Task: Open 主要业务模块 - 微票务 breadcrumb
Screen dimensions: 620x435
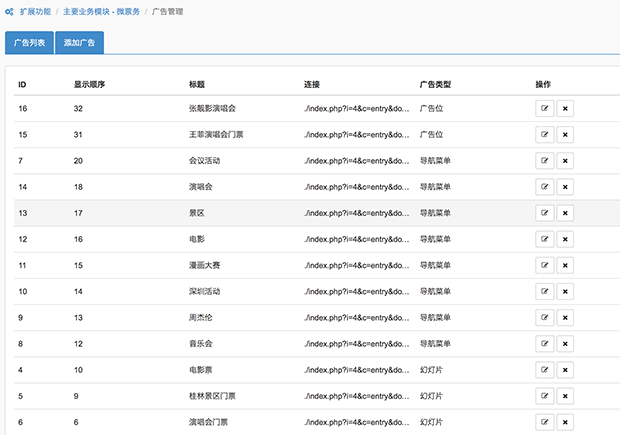Action: [x=102, y=12]
